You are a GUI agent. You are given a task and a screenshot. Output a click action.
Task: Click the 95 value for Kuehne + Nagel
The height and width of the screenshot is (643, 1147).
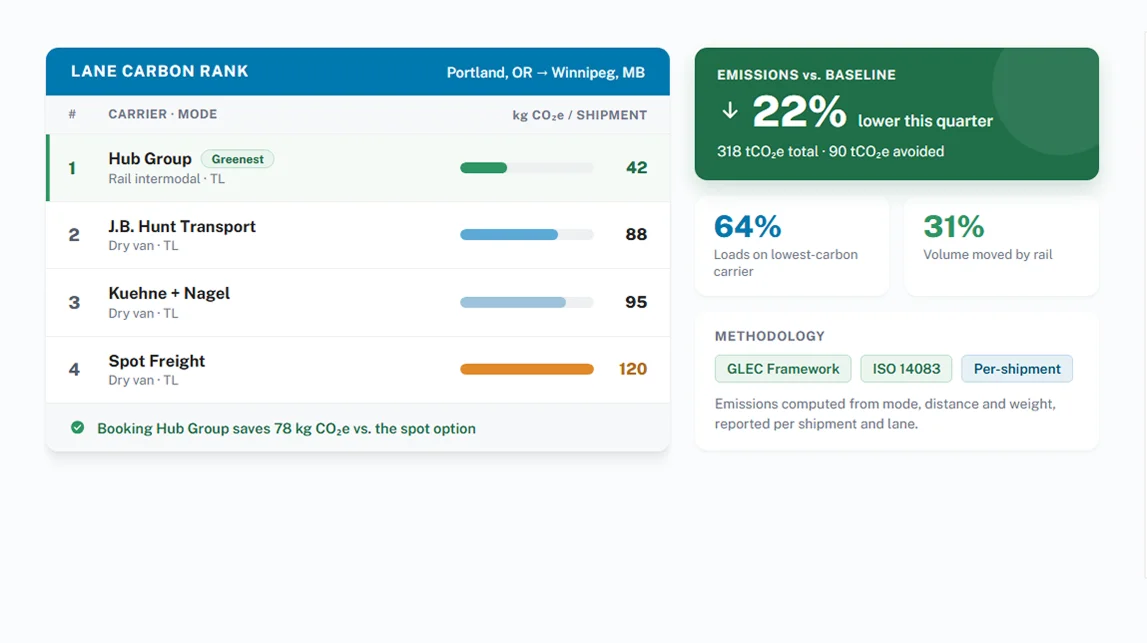(636, 302)
